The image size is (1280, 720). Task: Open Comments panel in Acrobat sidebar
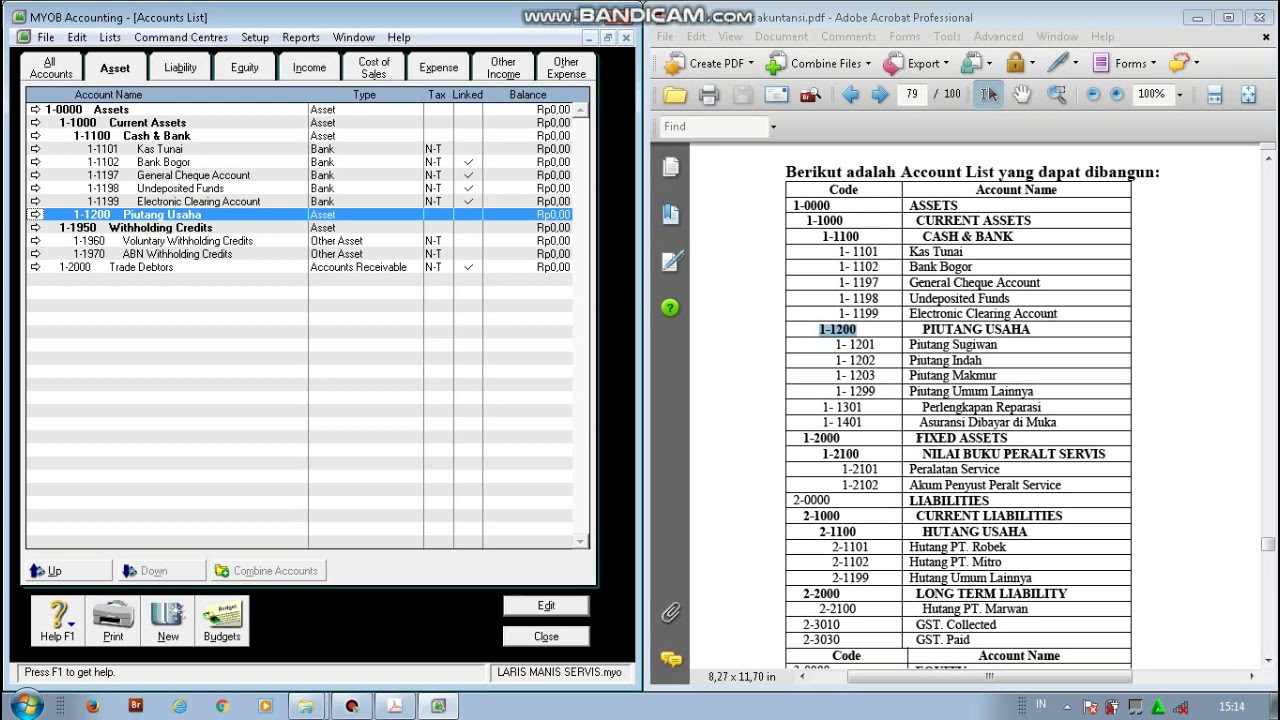[x=671, y=658]
